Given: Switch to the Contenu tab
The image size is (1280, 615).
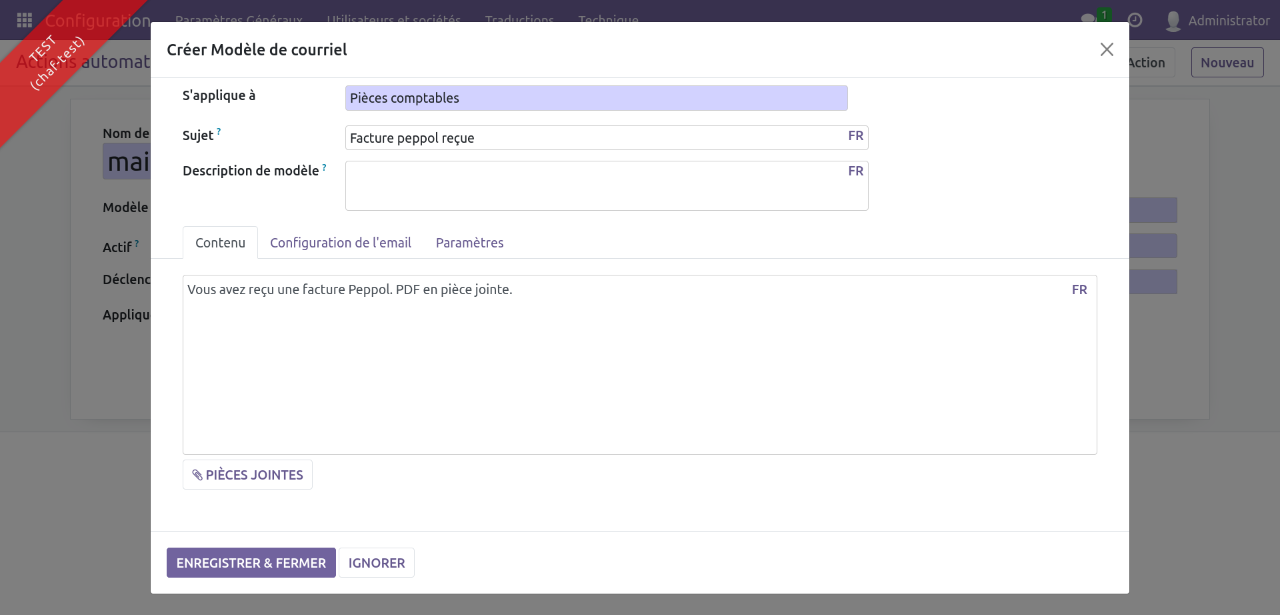Looking at the screenshot, I should [220, 243].
